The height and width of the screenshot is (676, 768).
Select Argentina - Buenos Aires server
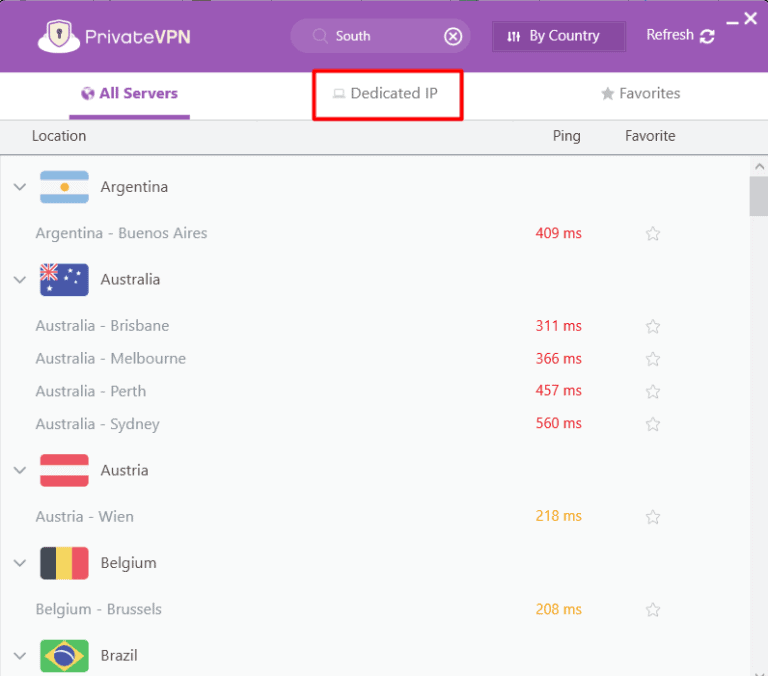coord(121,233)
